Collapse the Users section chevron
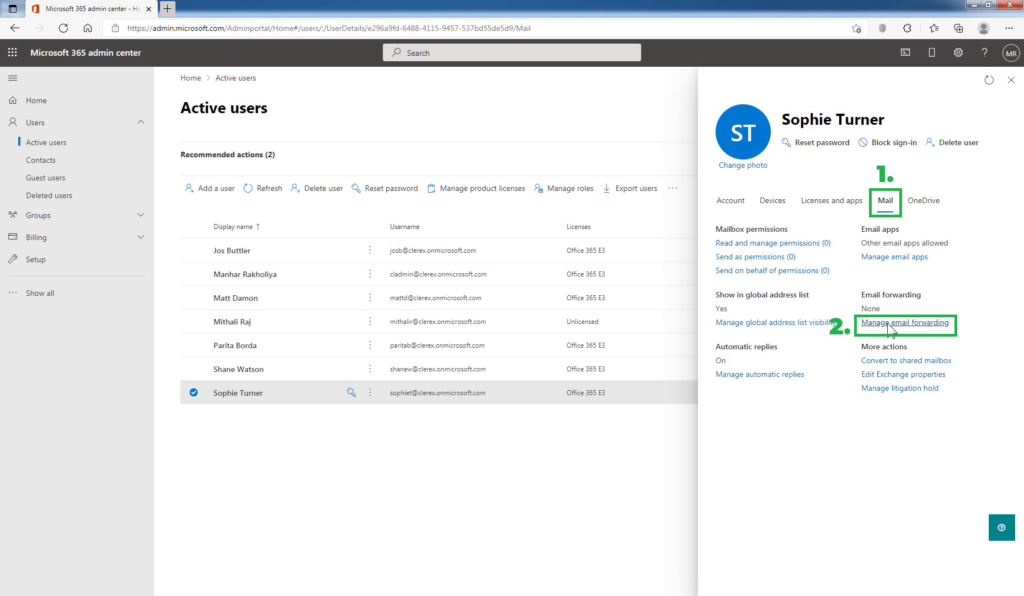Image resolution: width=1024 pixels, height=596 pixels. tap(140, 122)
